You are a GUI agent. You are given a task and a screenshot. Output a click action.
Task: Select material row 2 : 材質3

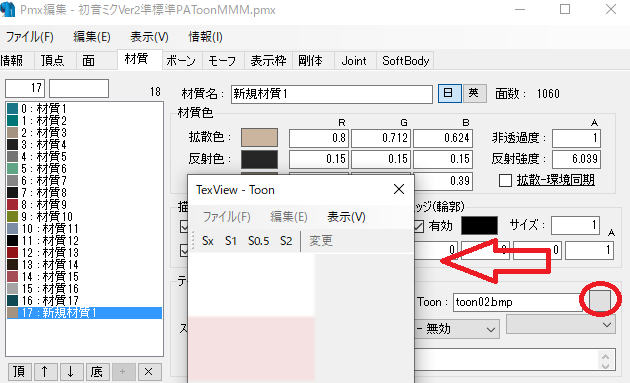point(84,133)
